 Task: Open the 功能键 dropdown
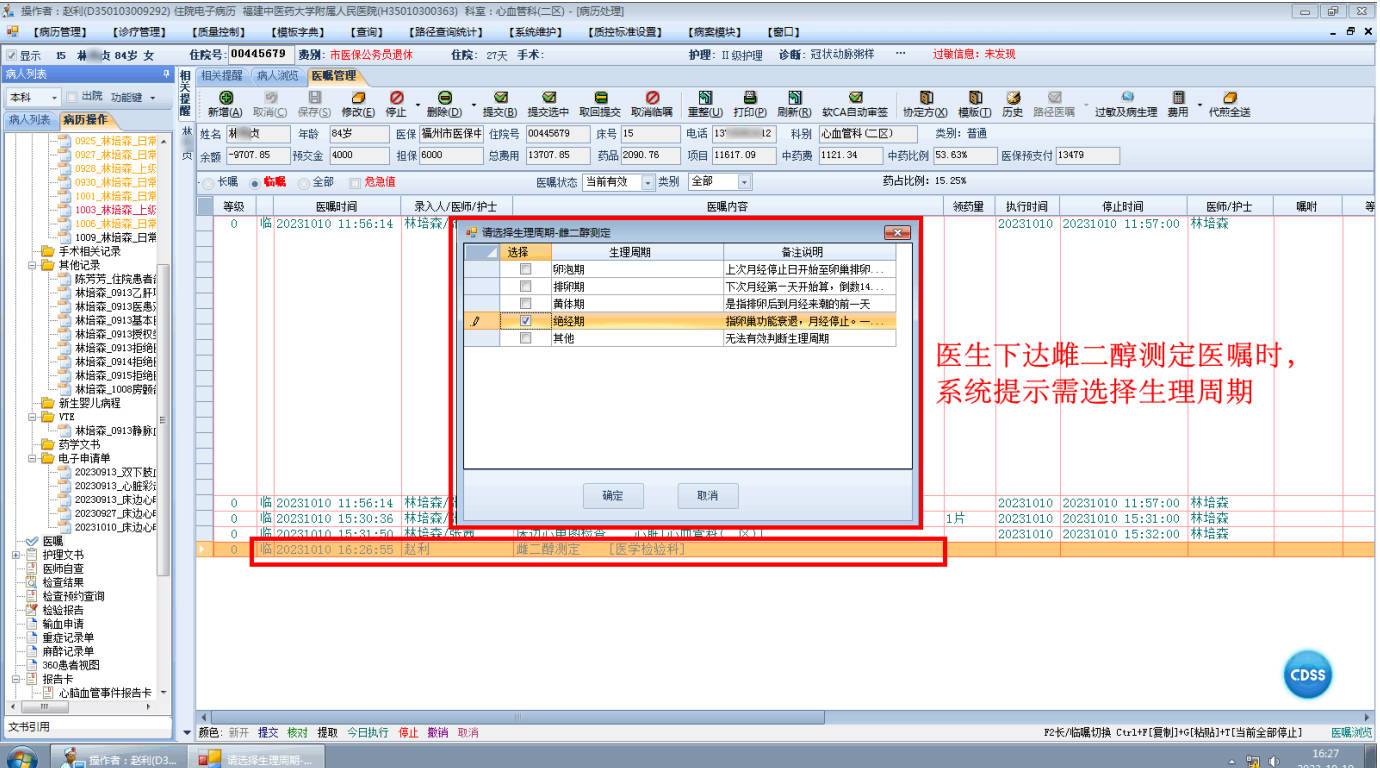pyautogui.click(x=133, y=97)
